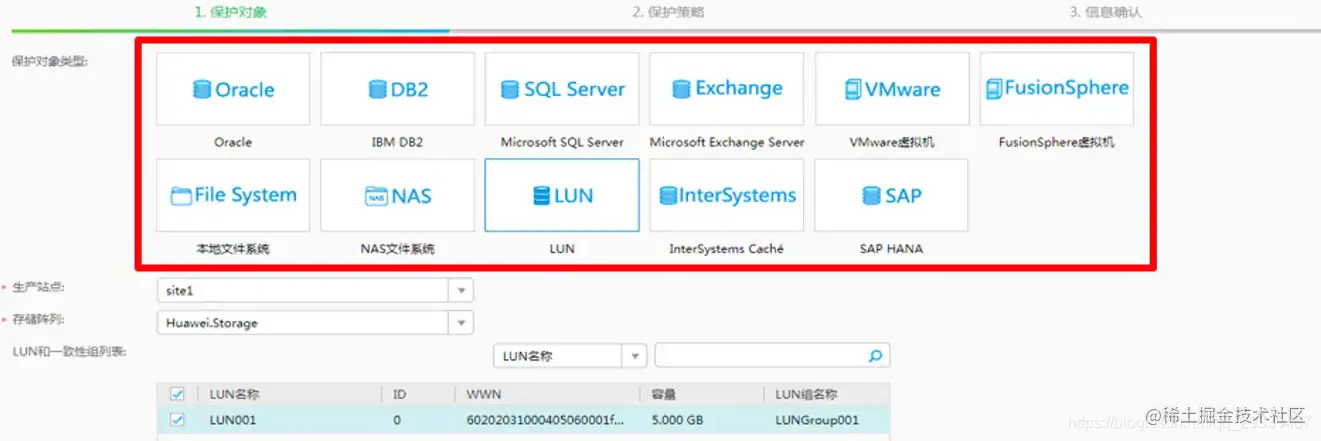This screenshot has height=441, width=1321.
Task: Click the 5.000 GB capacity cell
Action: coord(678,420)
